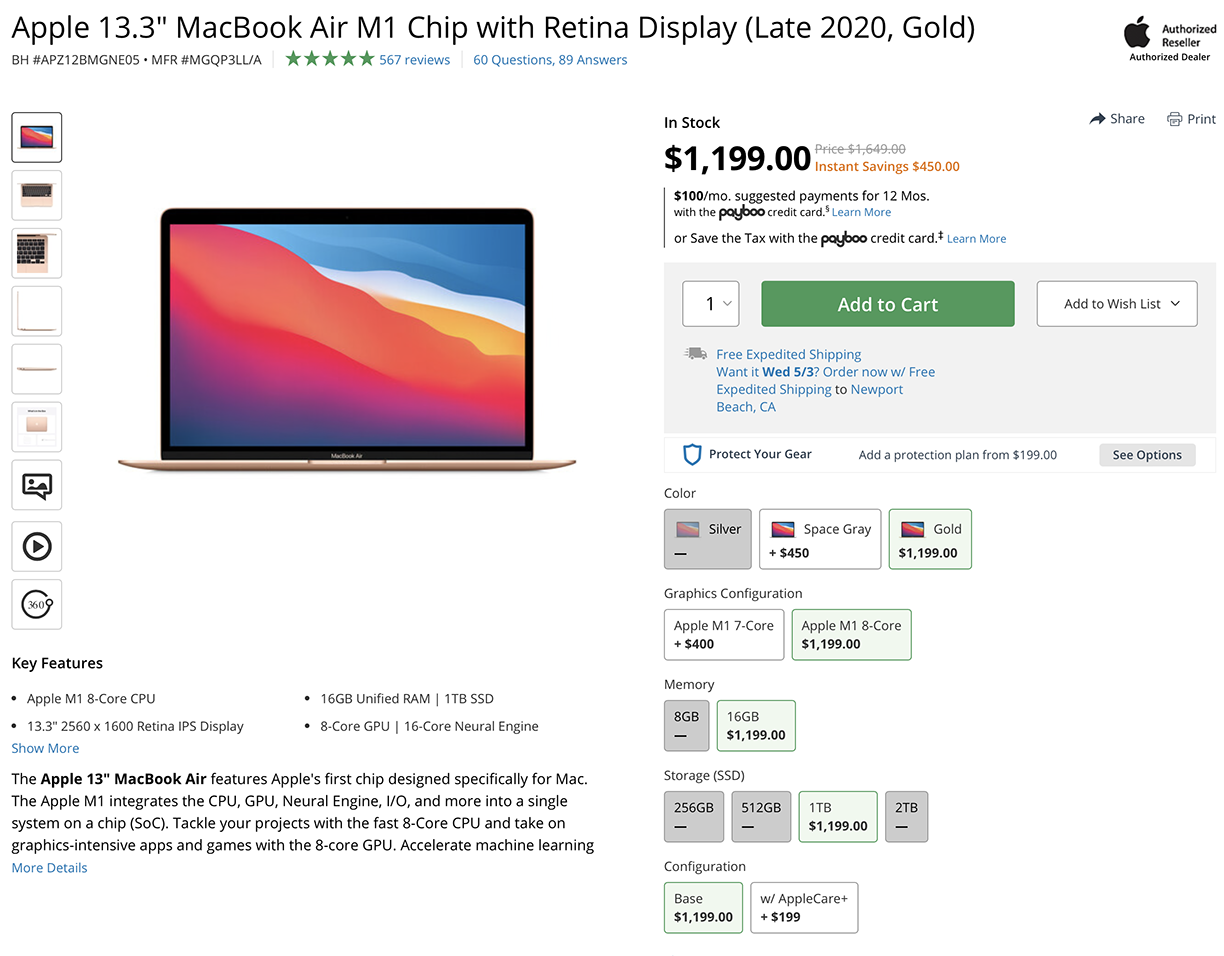The image size is (1224, 956).
Task: Open the customer images icon
Action: click(36, 485)
